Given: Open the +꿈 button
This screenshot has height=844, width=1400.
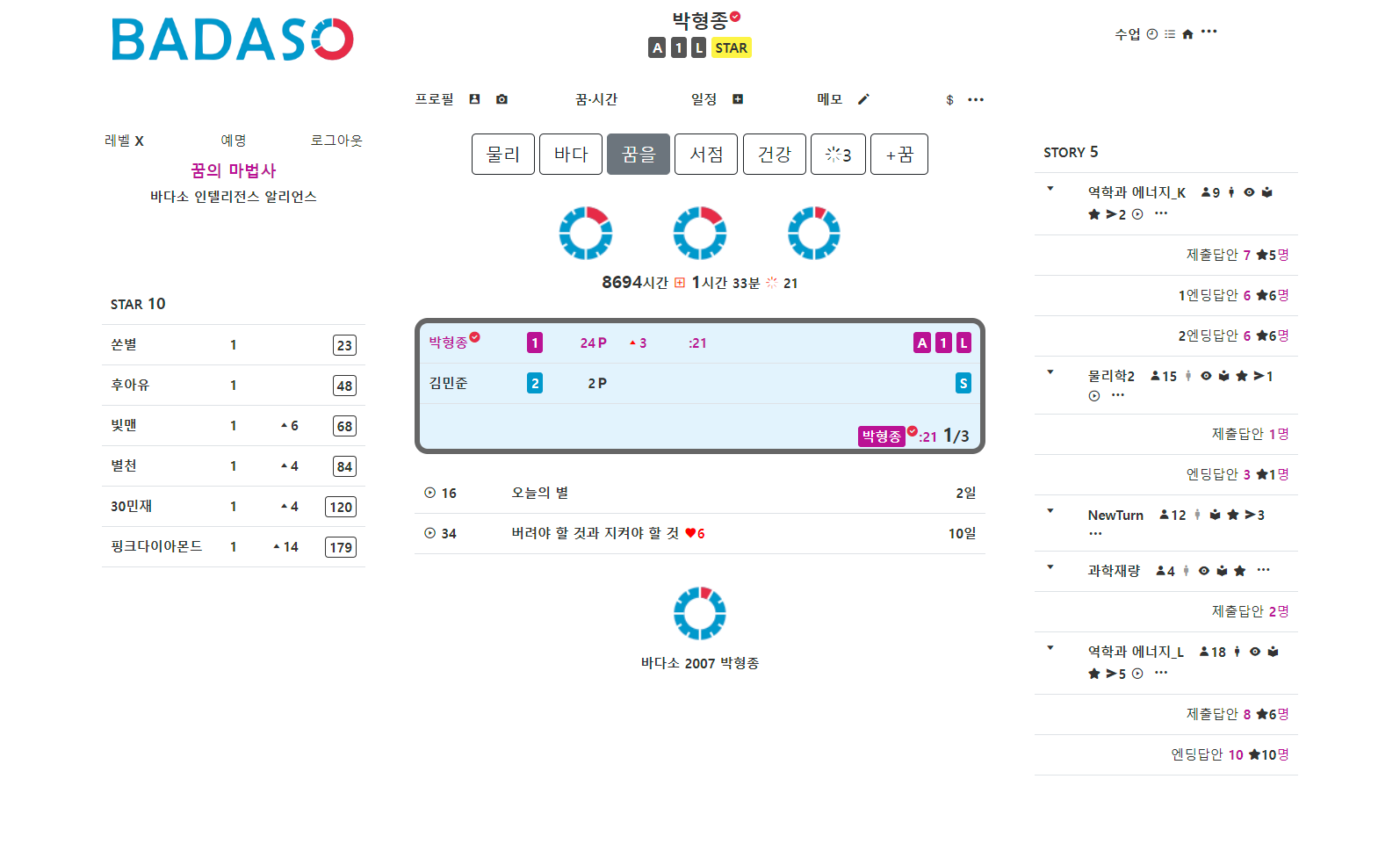Looking at the screenshot, I should [x=899, y=155].
